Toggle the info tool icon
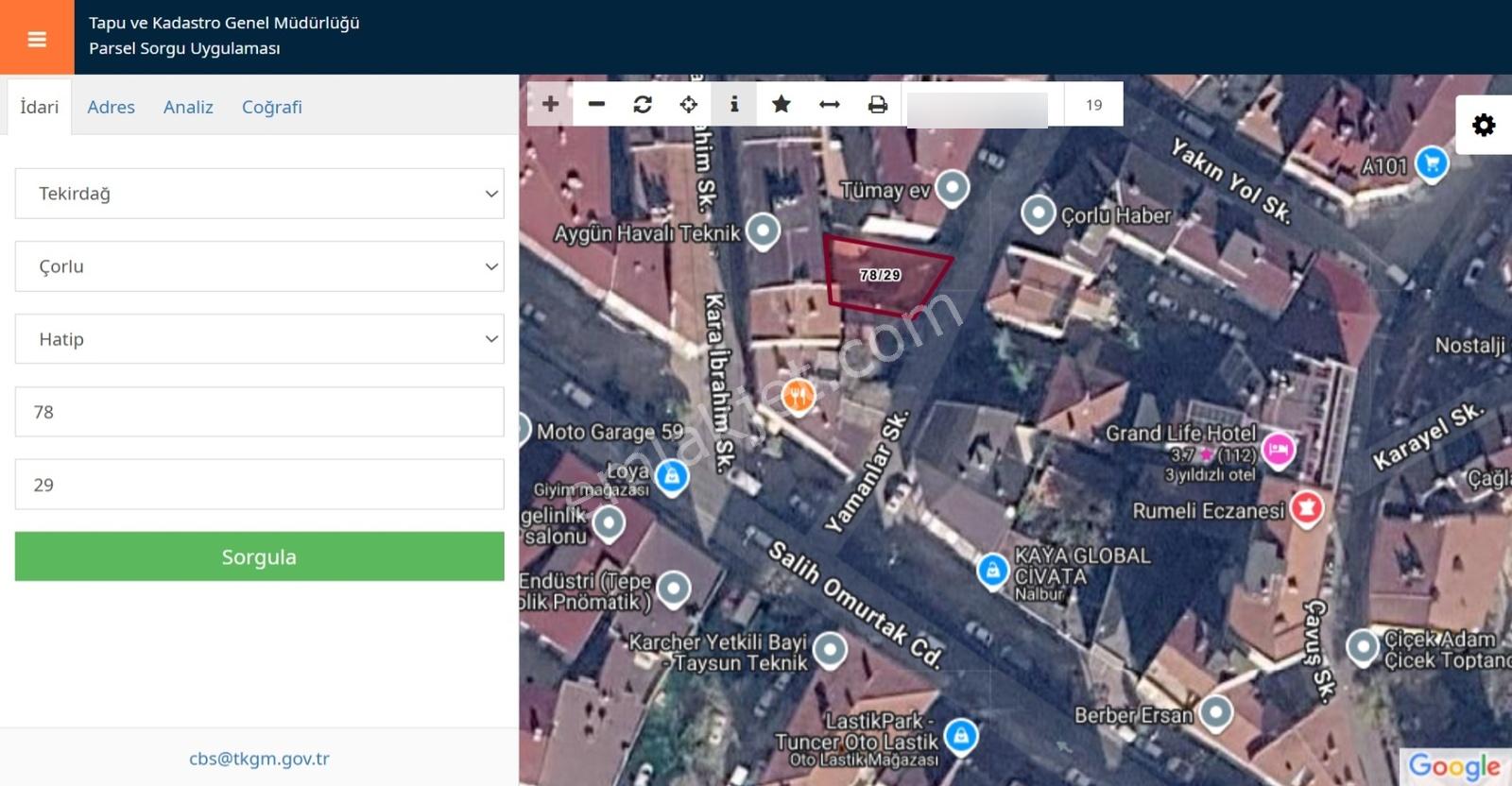 (734, 104)
